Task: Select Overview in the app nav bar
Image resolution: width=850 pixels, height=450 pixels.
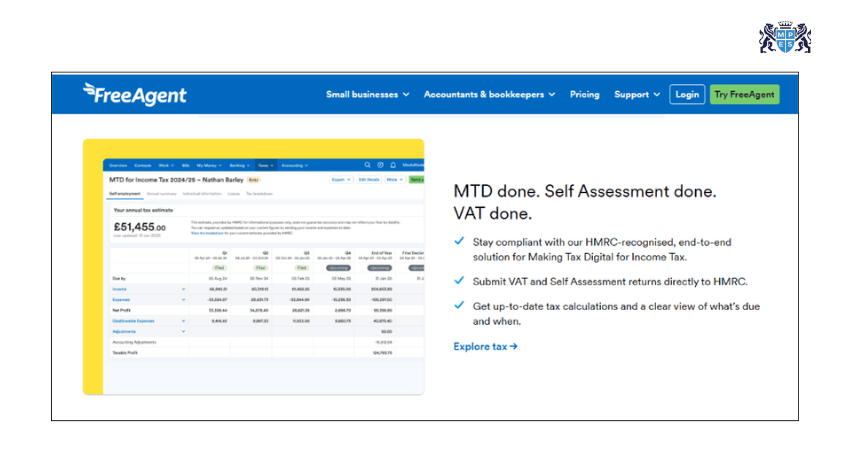Action: (118, 165)
